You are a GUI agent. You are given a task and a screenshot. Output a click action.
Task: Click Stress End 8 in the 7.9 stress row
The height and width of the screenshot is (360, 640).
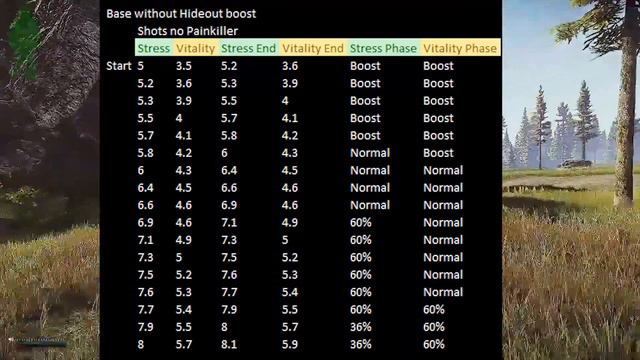click(x=224, y=327)
